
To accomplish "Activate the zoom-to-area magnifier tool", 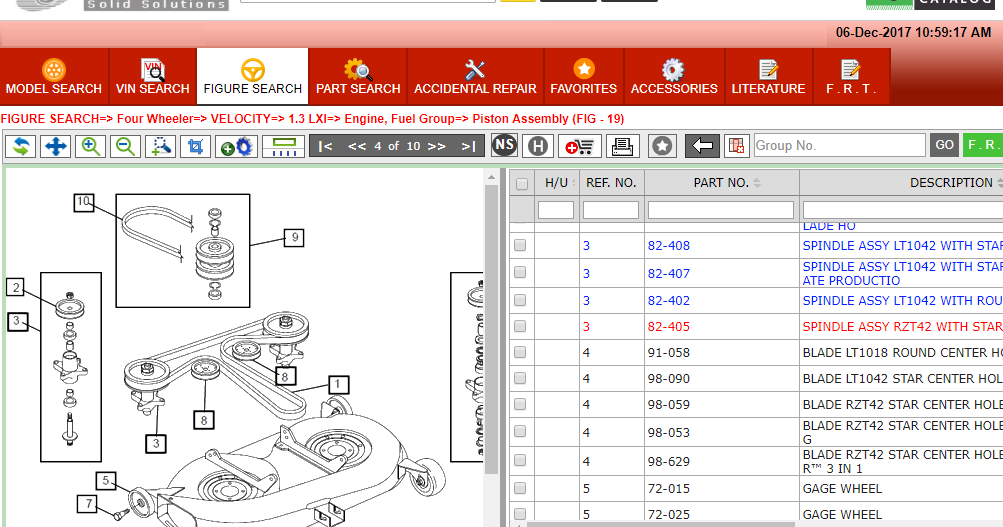I will (160, 146).
